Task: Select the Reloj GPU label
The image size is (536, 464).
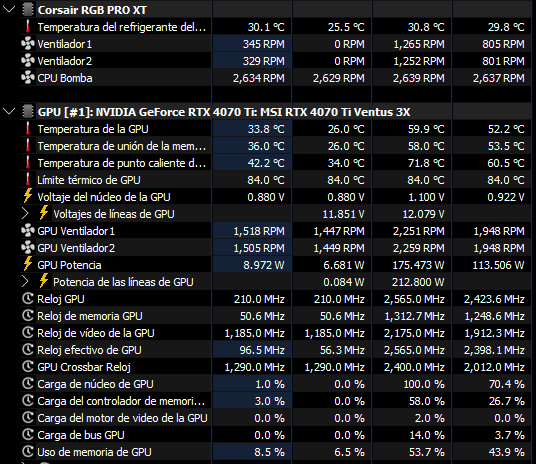Action: point(61,299)
